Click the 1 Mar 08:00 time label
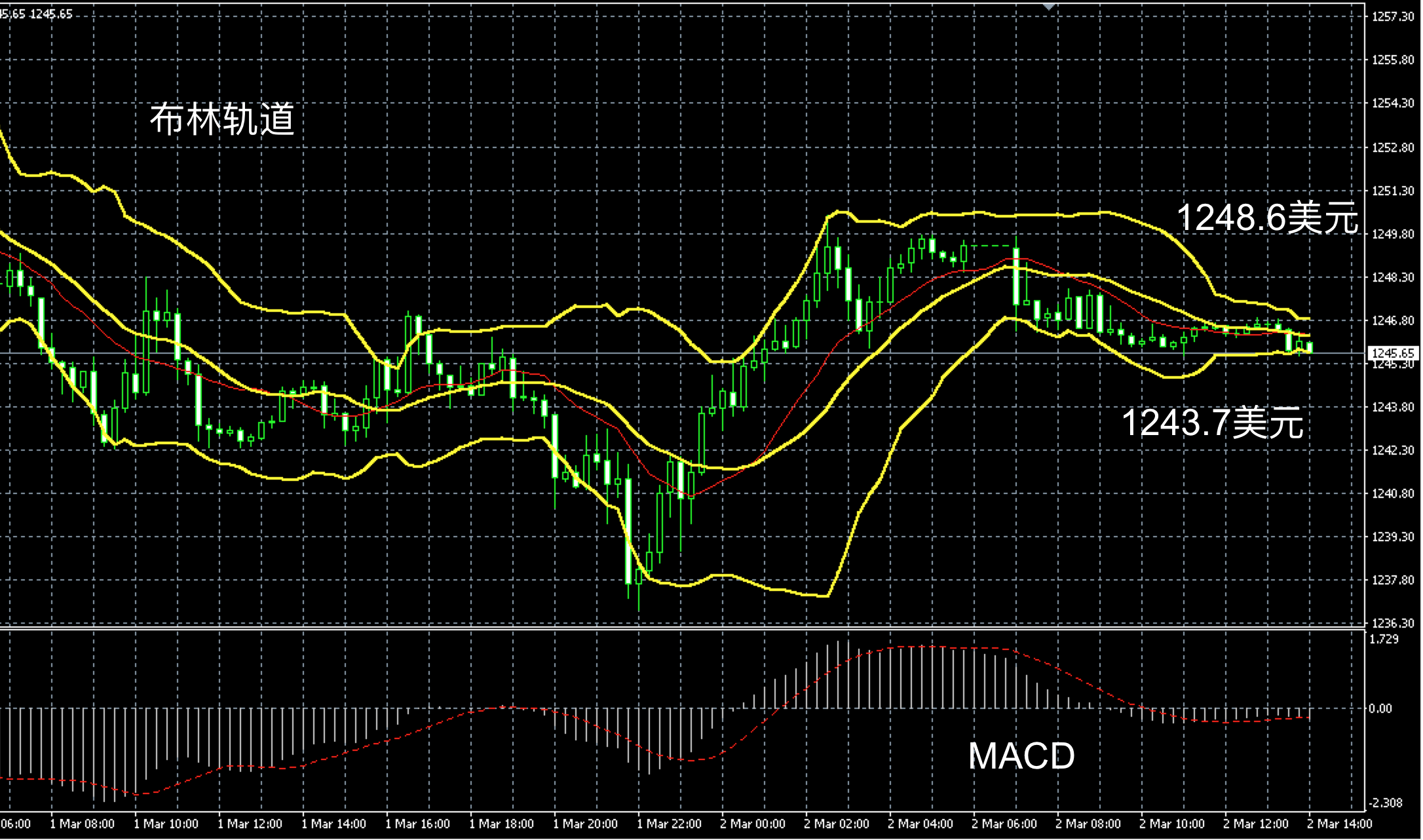Viewport: 1423px width, 840px height. (x=82, y=824)
